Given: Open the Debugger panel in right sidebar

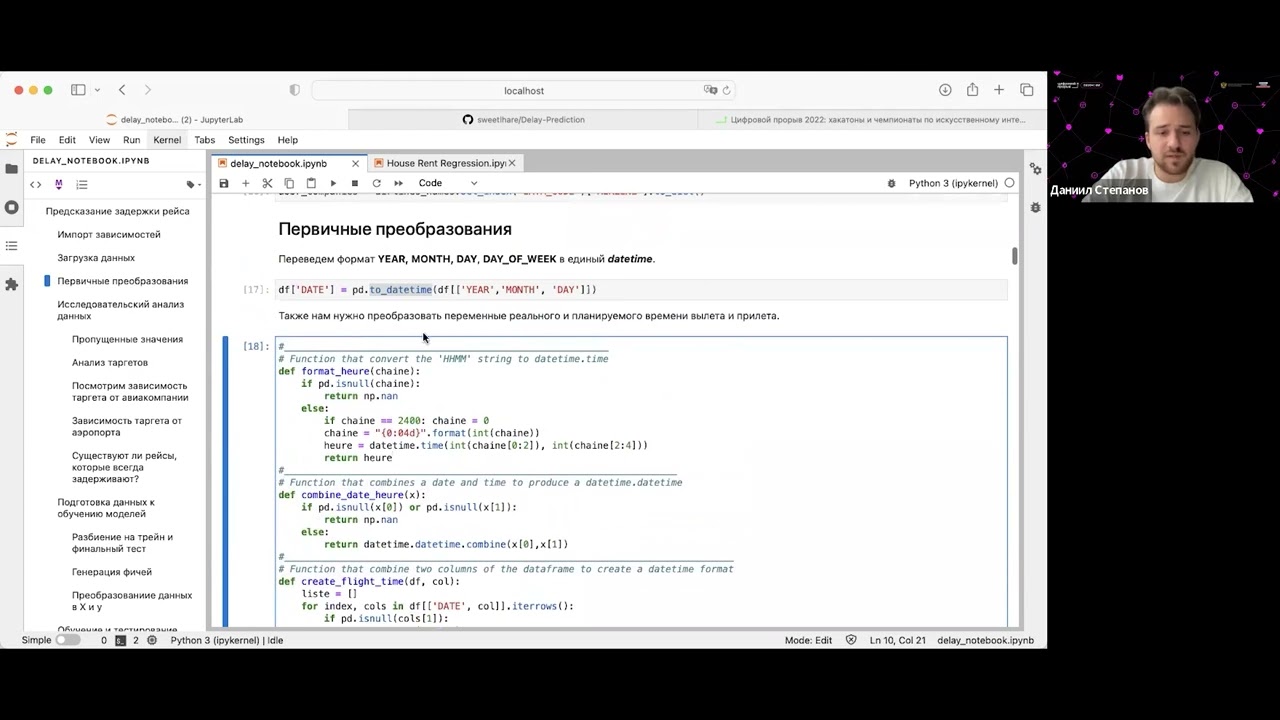Looking at the screenshot, I should pyautogui.click(x=1035, y=207).
